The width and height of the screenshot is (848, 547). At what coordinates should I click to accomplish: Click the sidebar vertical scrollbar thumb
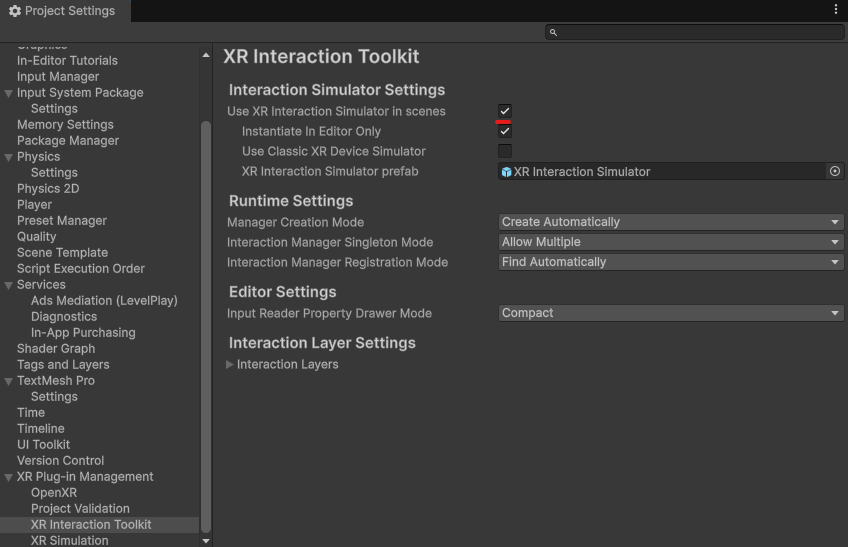206,327
